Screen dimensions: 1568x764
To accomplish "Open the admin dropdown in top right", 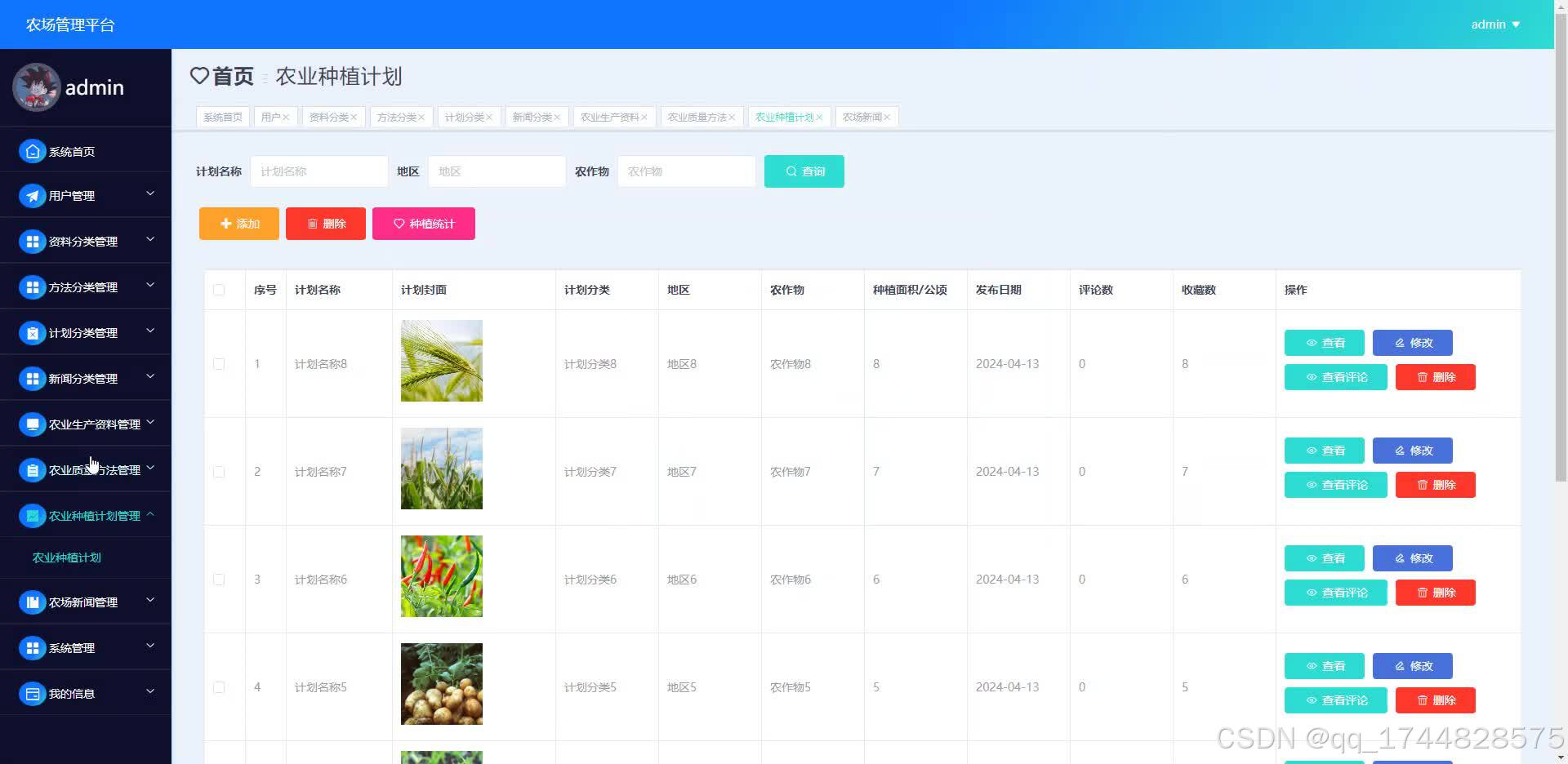I will 1495,24.
